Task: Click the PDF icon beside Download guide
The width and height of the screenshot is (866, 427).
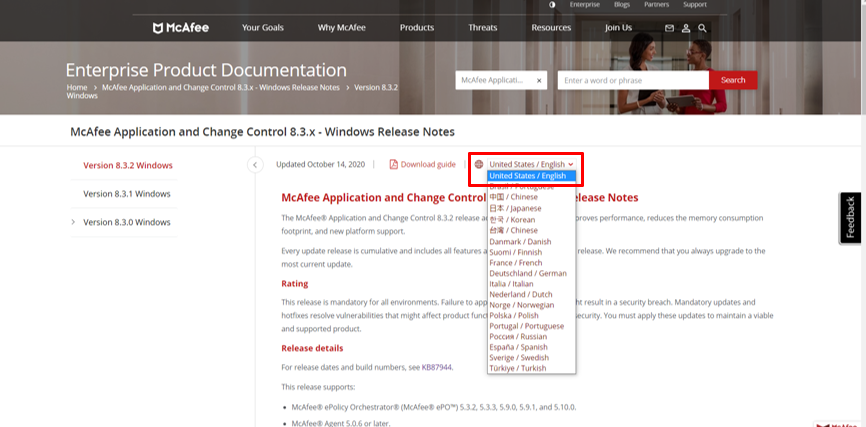Action: (394, 164)
